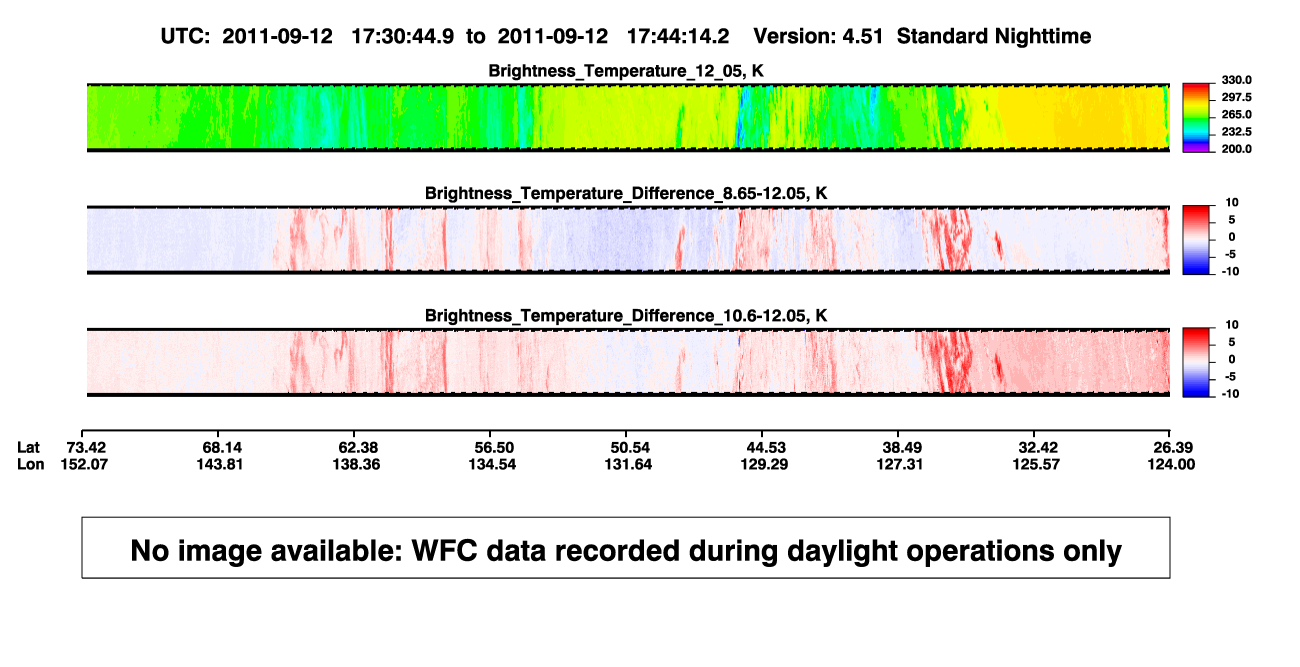Click the 8.65-12.05 difference image strip
Viewport: 1300px width, 667px height.
click(628, 240)
